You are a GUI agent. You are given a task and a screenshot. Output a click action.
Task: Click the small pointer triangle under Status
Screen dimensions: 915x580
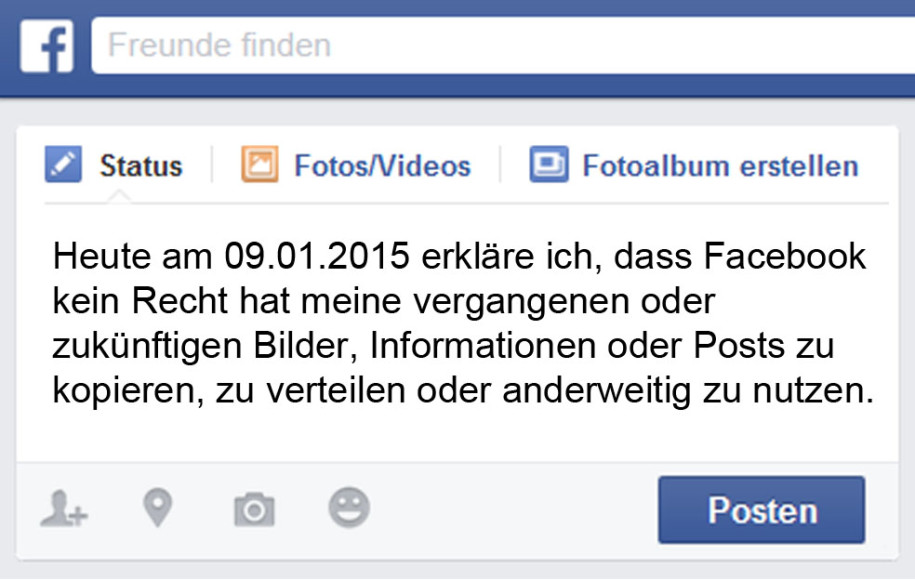pyautogui.click(x=119, y=196)
